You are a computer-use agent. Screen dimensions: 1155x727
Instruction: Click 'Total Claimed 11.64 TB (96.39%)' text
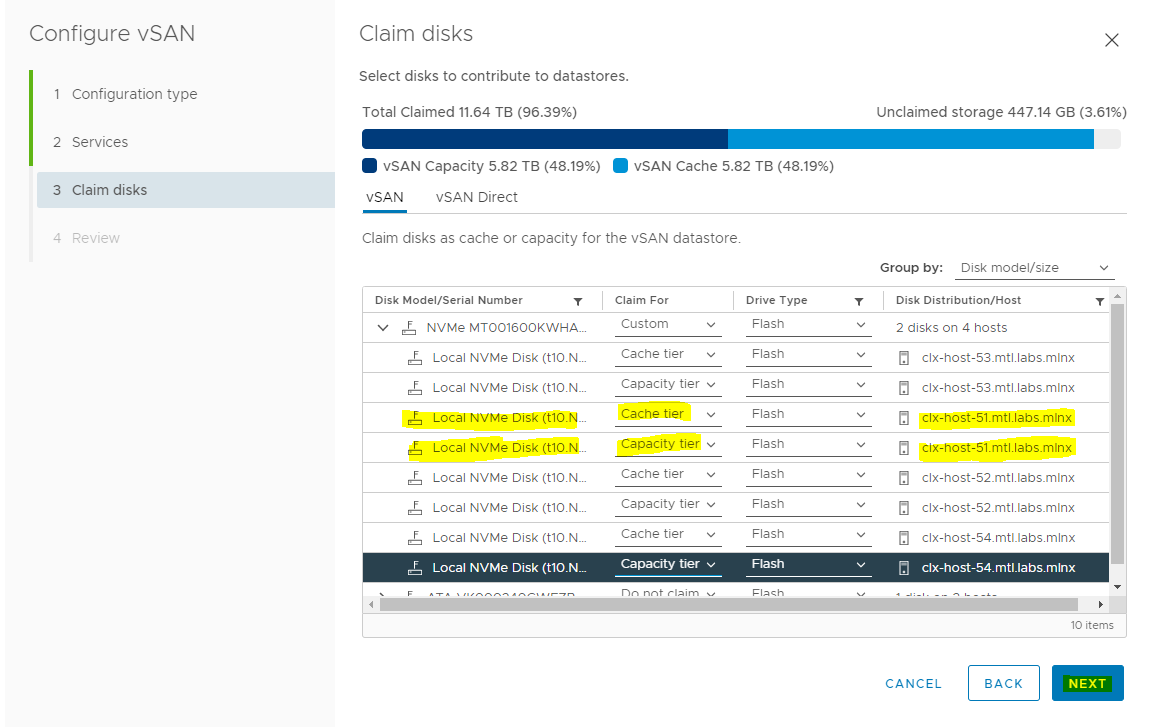click(x=469, y=112)
